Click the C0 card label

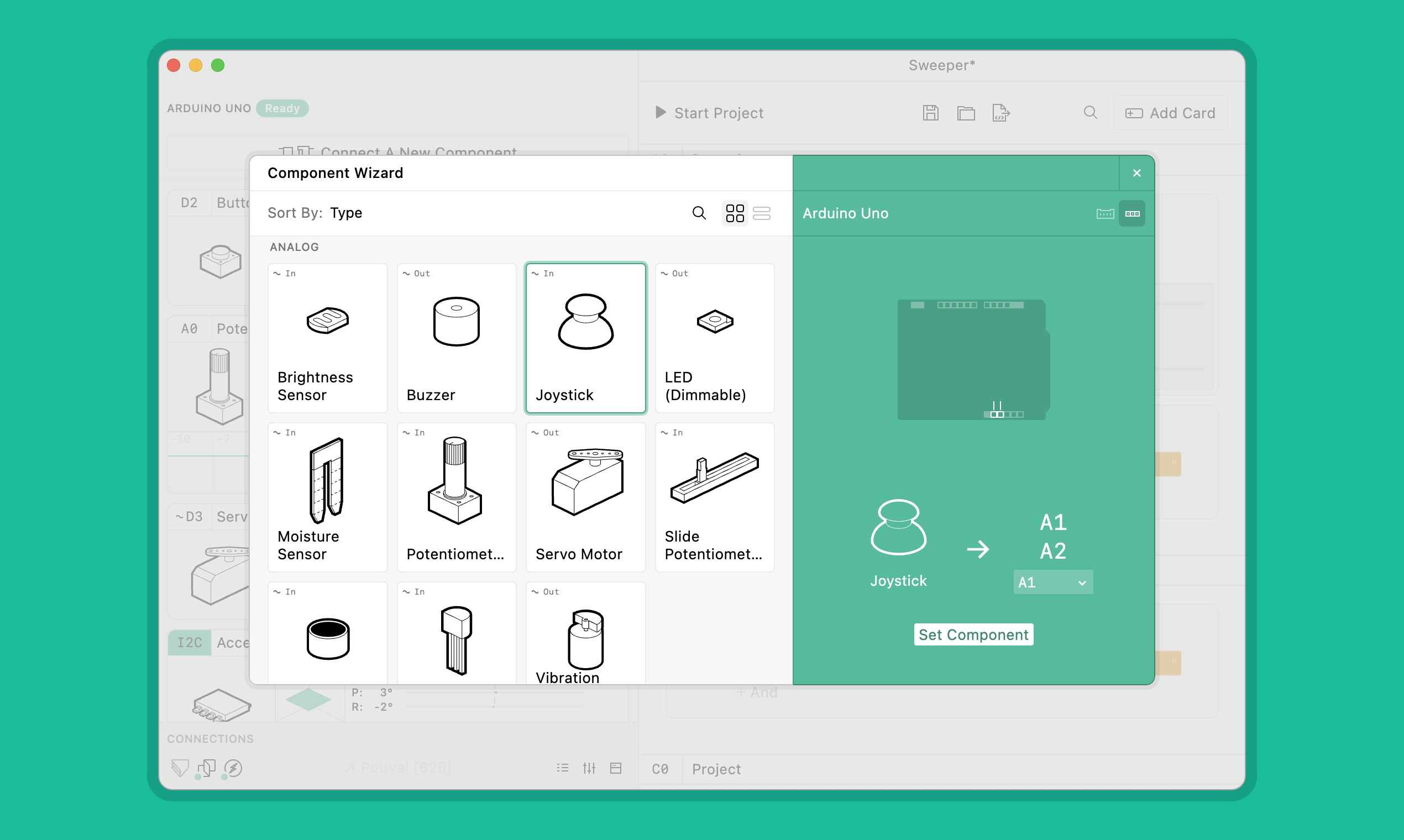(x=660, y=769)
